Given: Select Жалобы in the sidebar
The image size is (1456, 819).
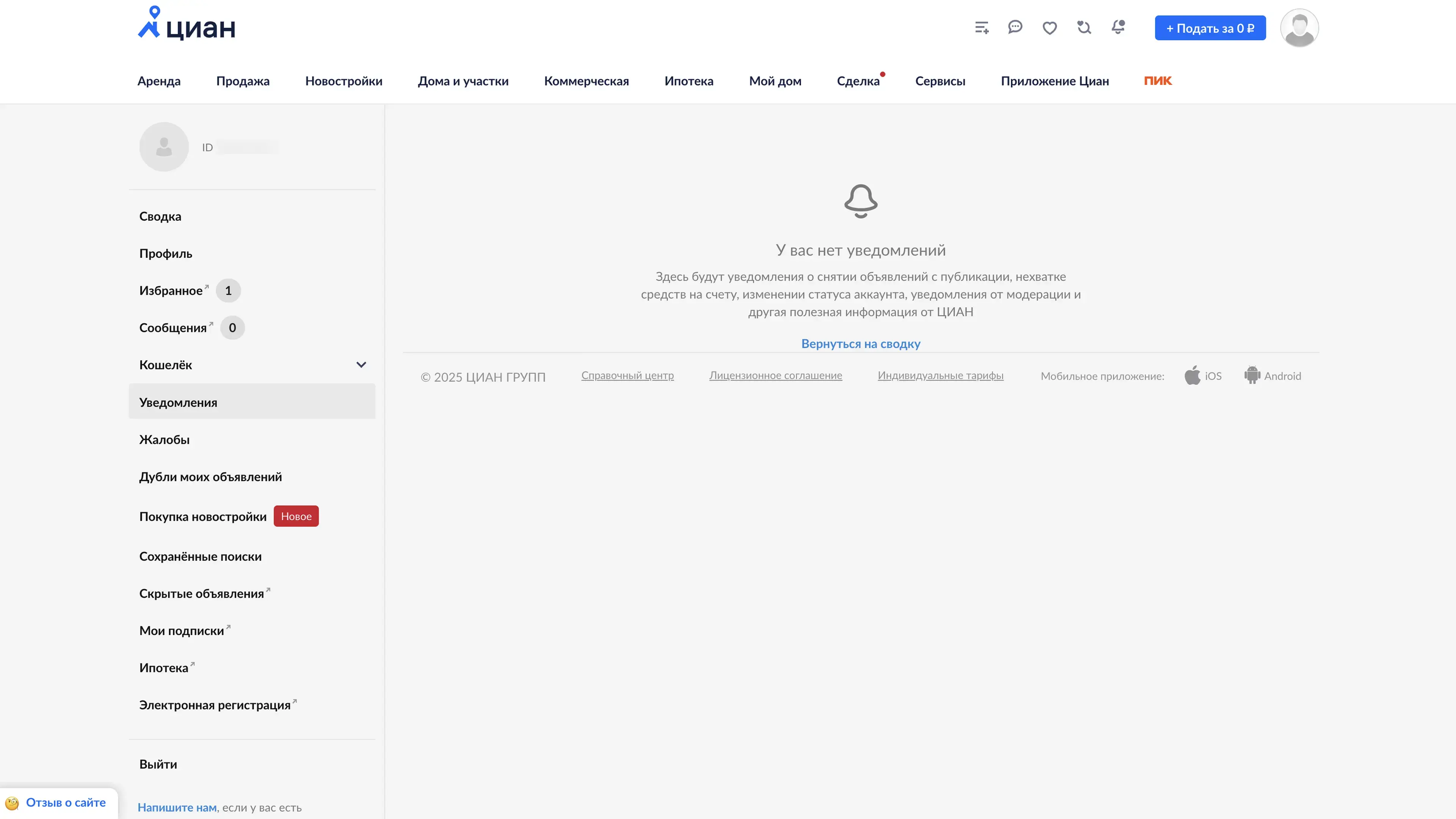Looking at the screenshot, I should click(165, 440).
